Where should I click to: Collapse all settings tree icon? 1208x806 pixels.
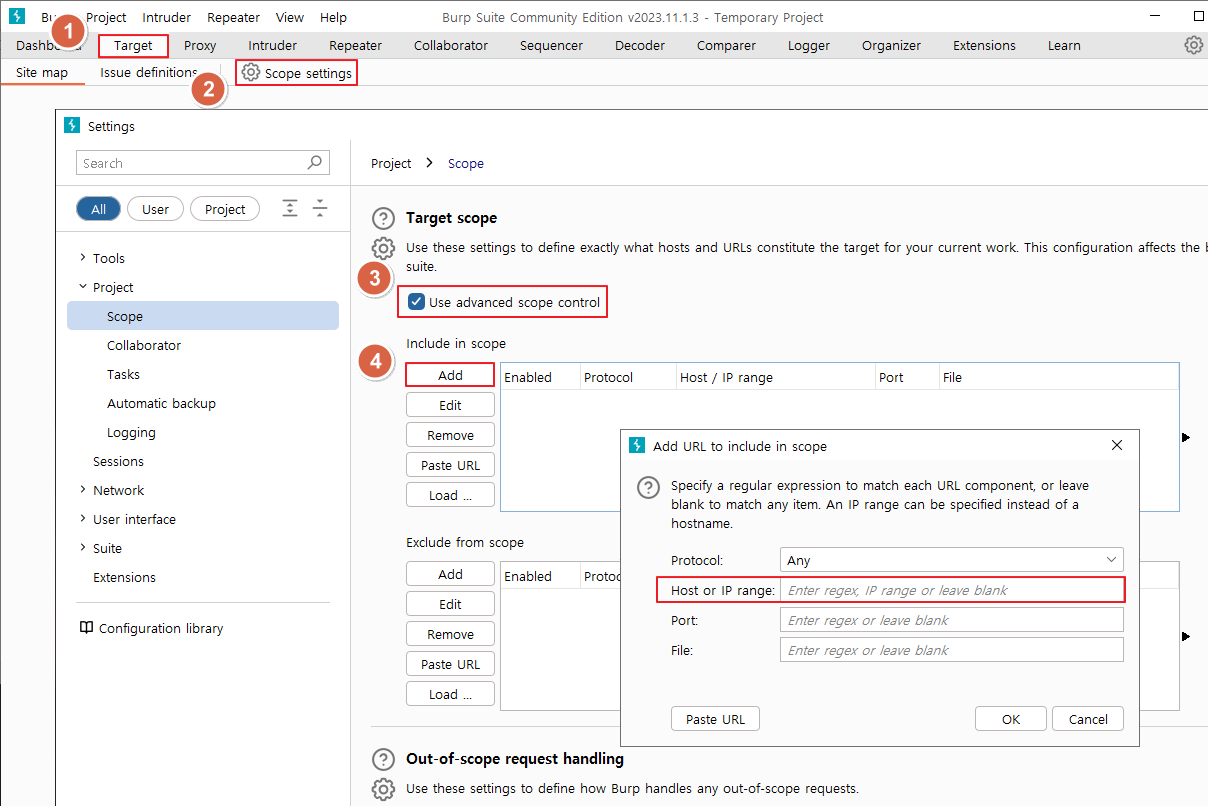tap(320, 208)
